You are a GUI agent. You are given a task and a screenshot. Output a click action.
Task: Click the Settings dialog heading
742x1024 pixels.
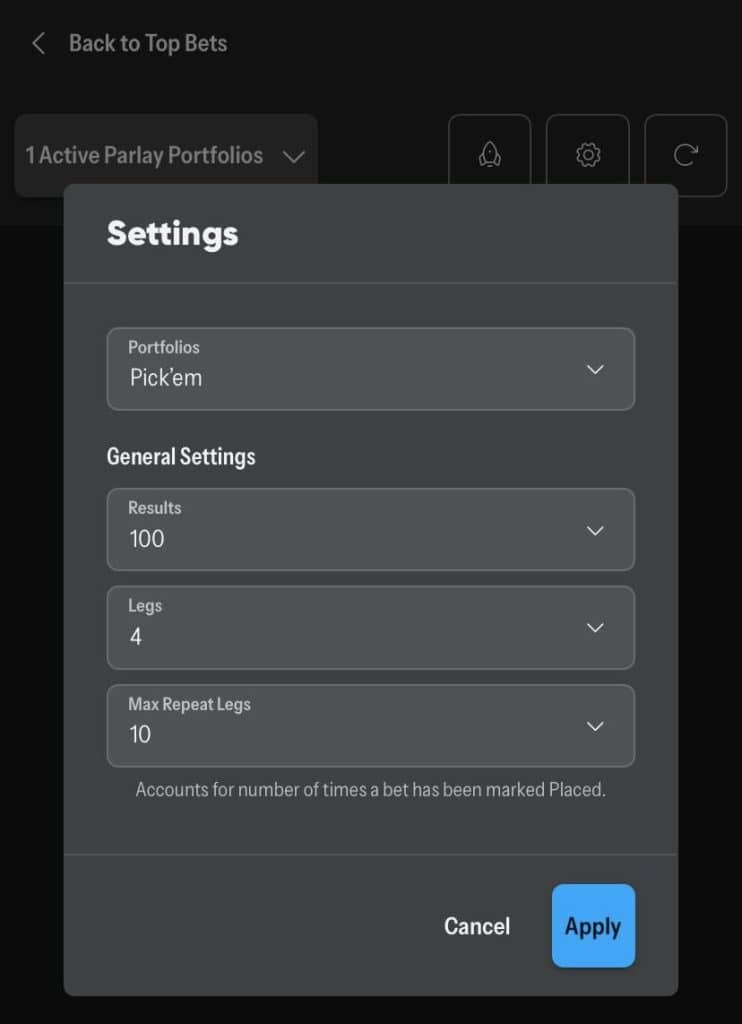tap(173, 233)
